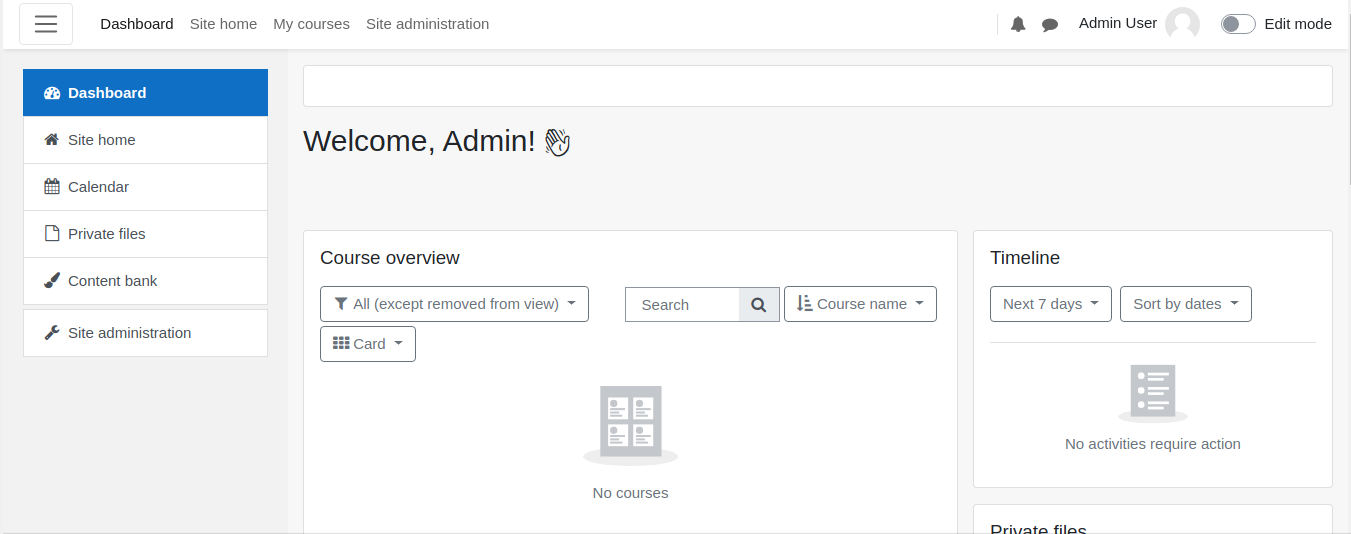This screenshot has width=1351, height=534.
Task: Open the Card view dropdown
Action: (368, 344)
